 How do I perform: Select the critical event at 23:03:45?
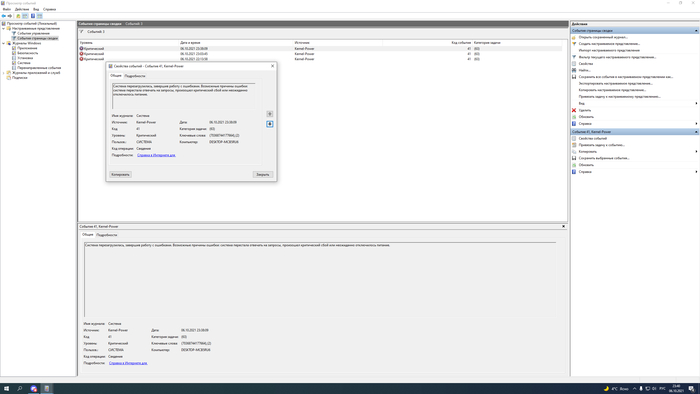[320, 54]
